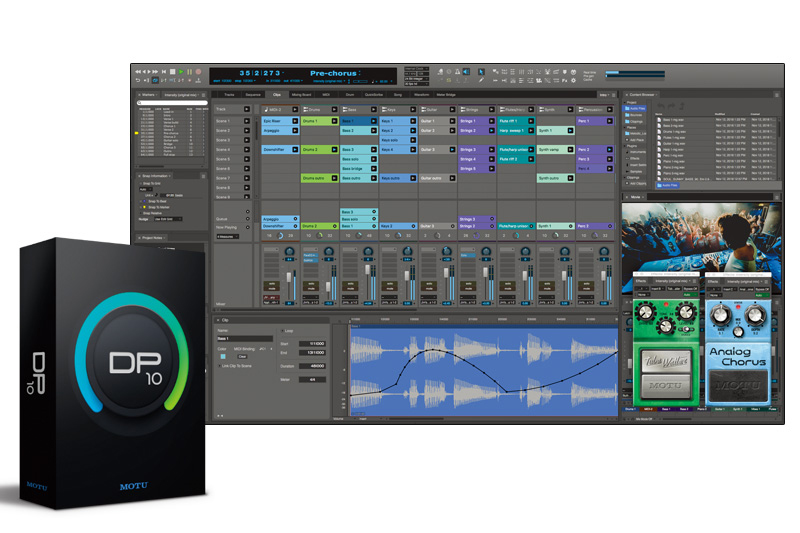Switch to the Tracks tab

pos(229,95)
